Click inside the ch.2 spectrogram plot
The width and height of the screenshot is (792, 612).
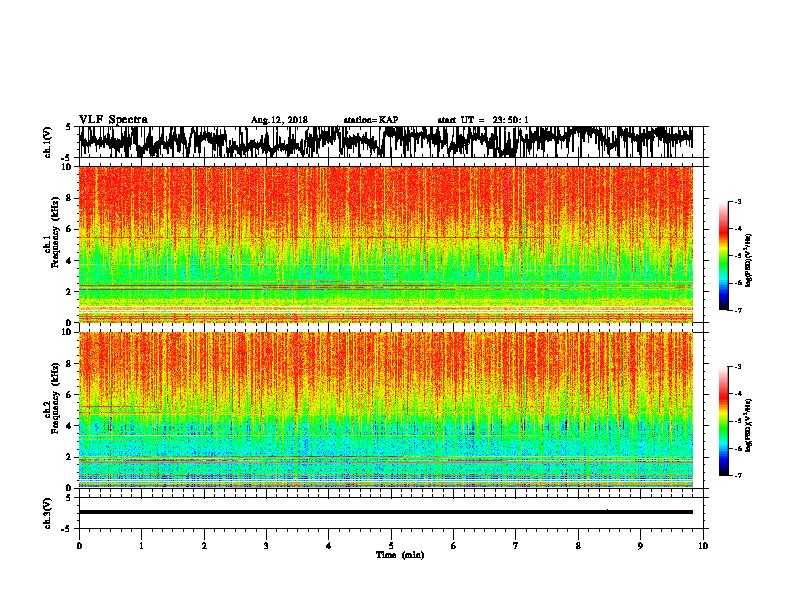pos(386,410)
